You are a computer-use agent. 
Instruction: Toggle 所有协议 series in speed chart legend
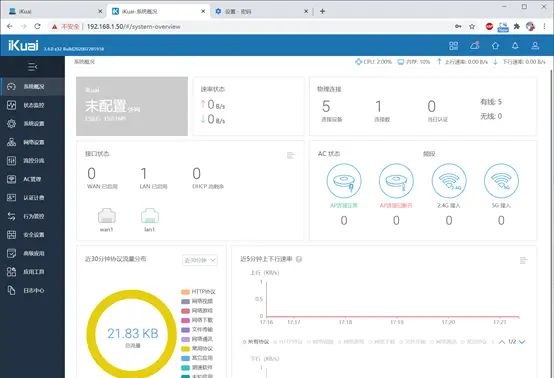click(256, 342)
